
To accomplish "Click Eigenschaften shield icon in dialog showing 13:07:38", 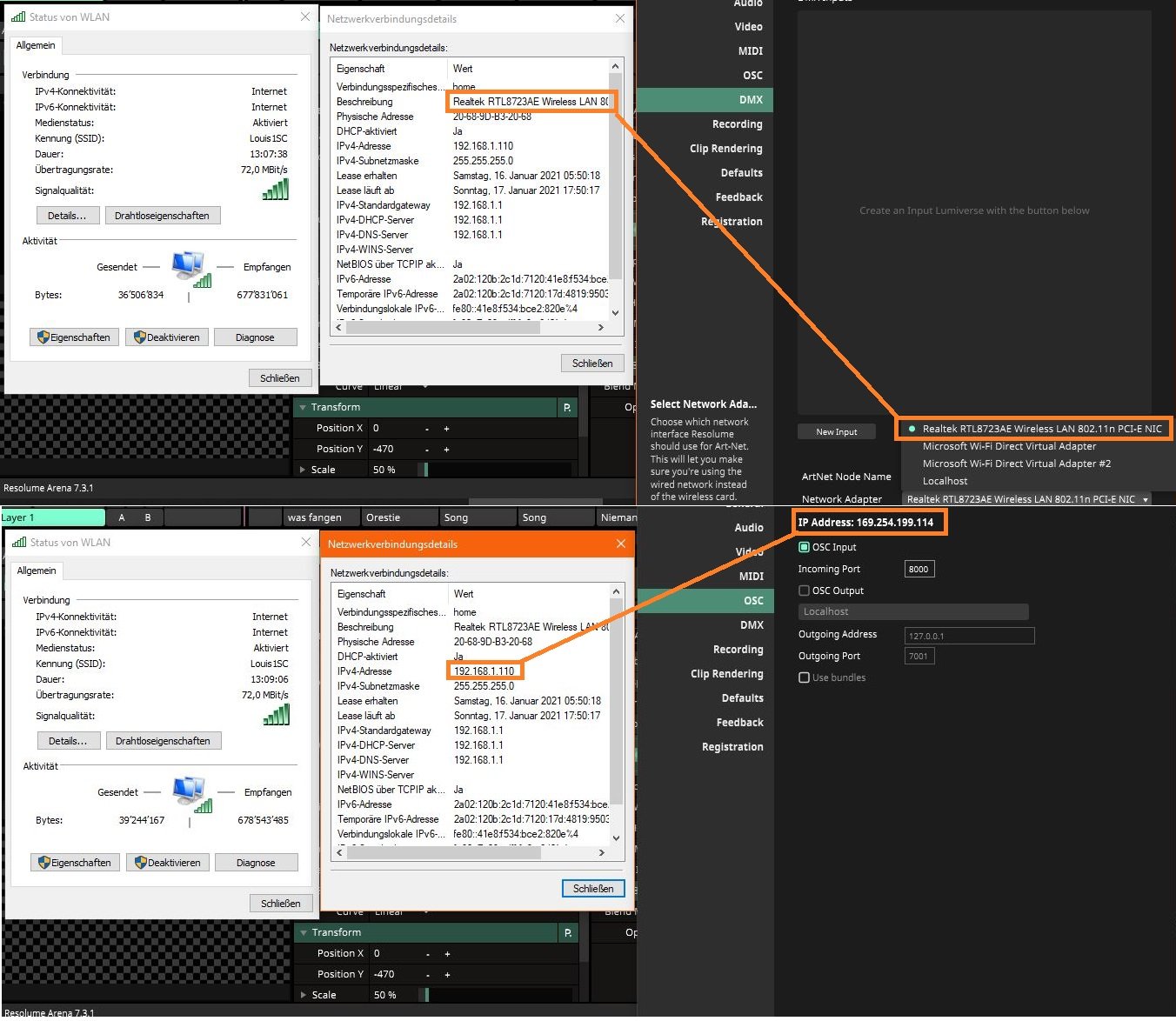I will [43, 337].
